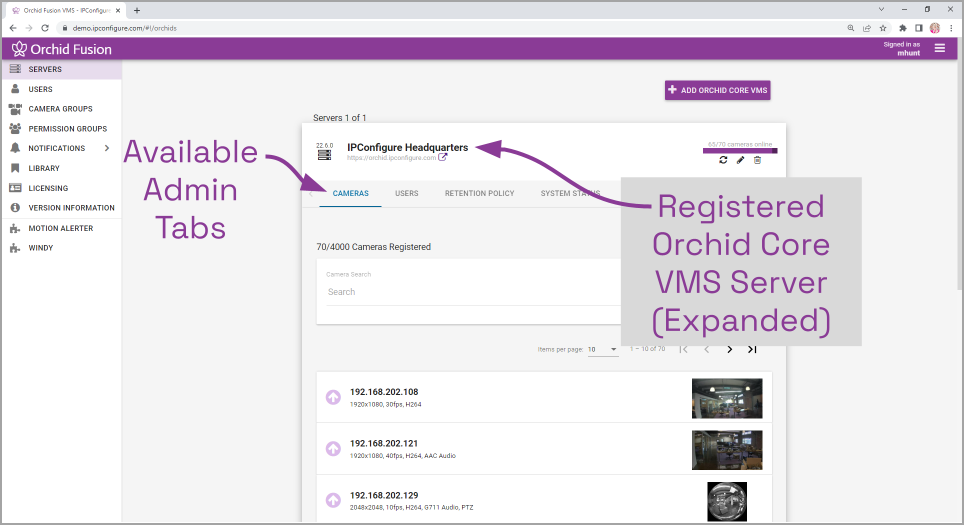964x525 pixels.
Task: Open the browser extensions puzzle icon
Action: (x=903, y=28)
